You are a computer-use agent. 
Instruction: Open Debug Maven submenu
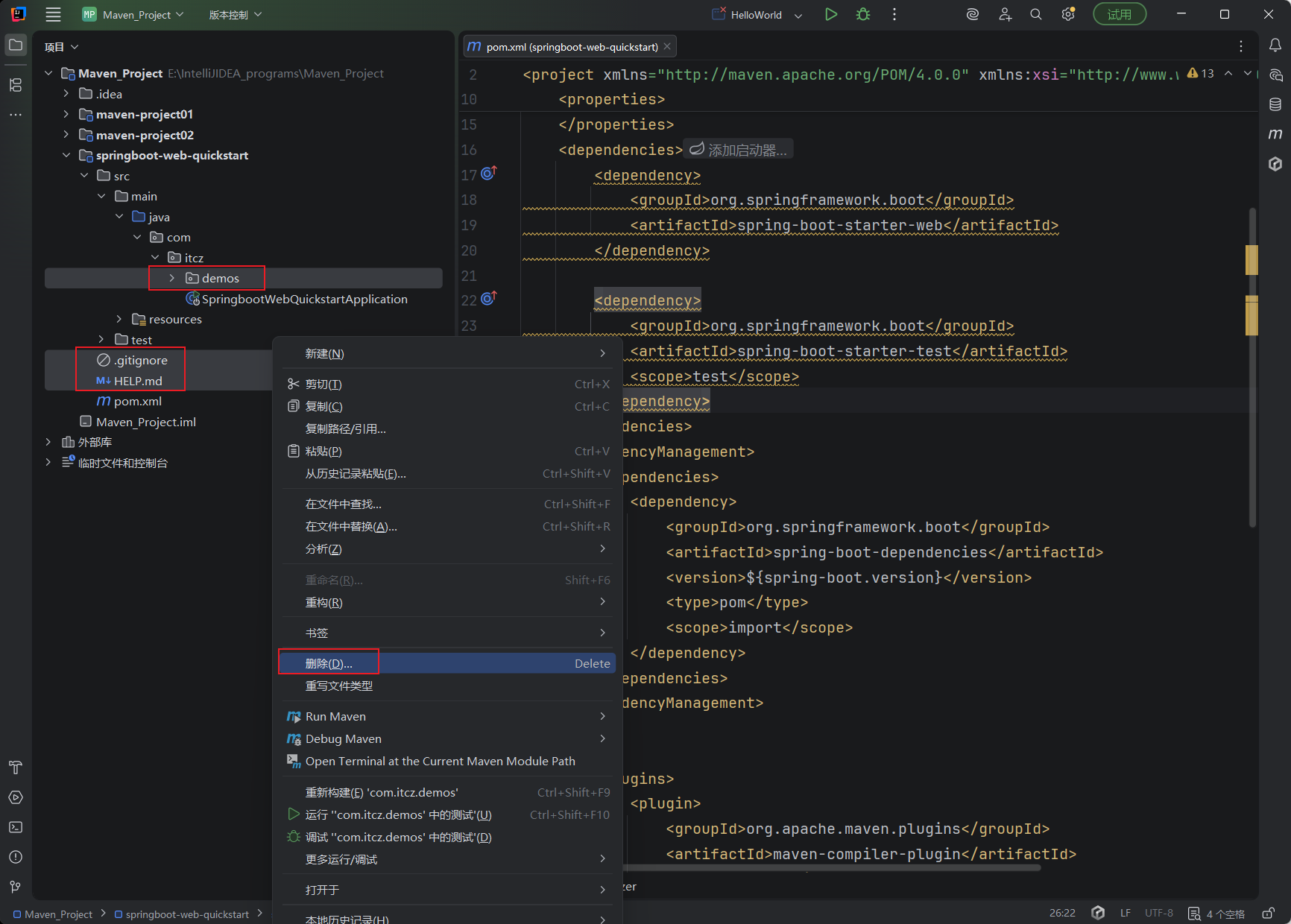[447, 738]
